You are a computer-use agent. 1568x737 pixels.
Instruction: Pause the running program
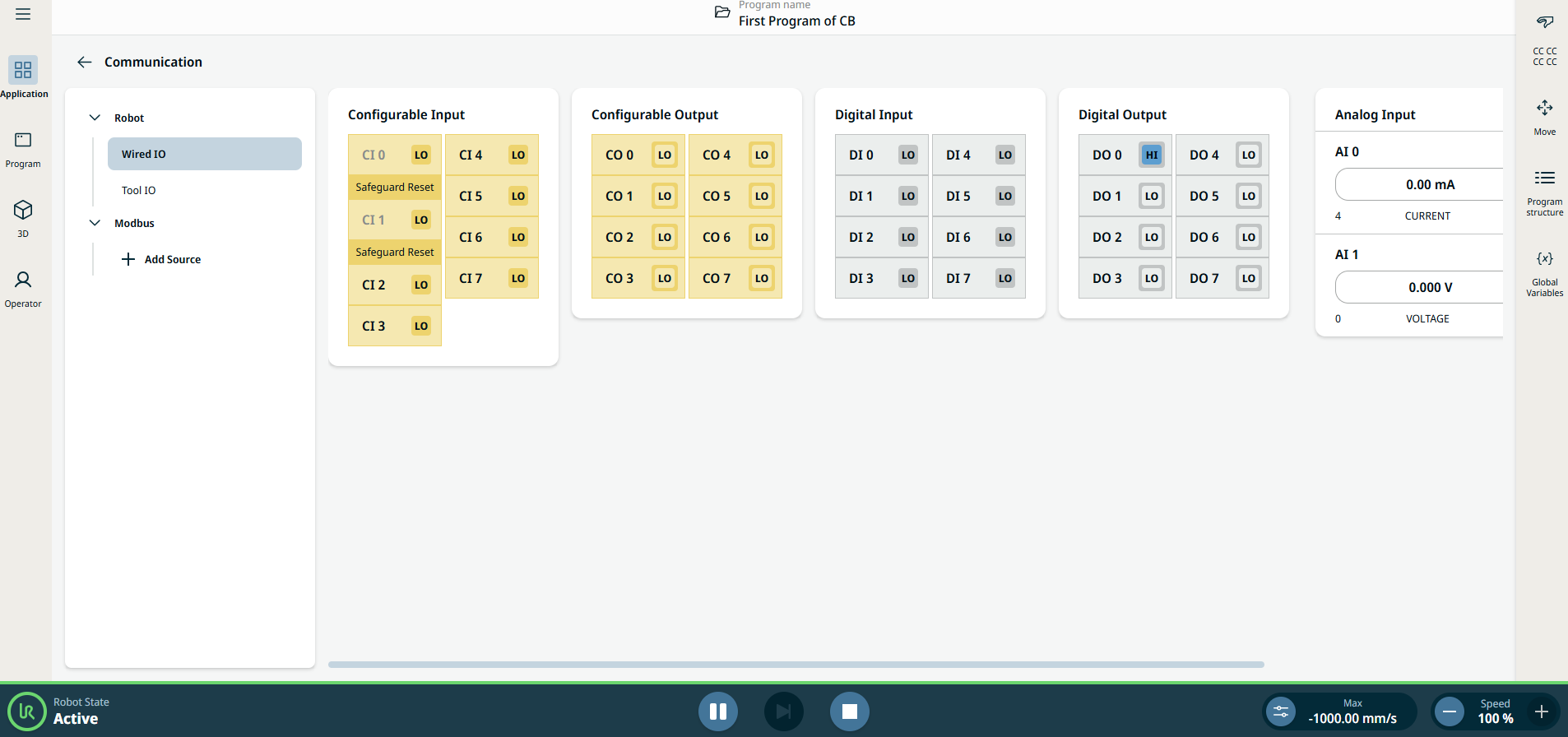tap(717, 712)
